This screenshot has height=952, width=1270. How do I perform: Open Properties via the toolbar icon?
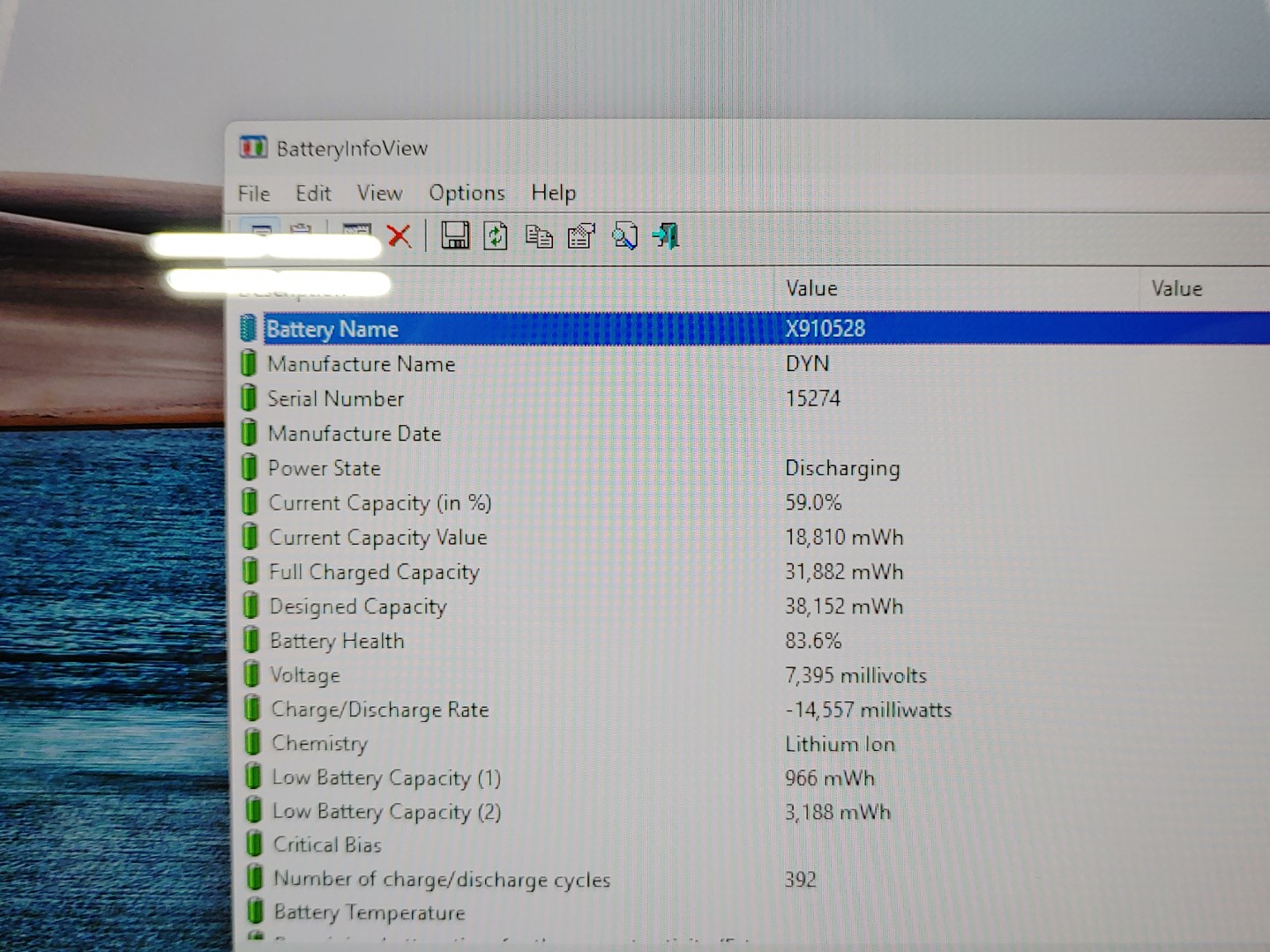pos(581,236)
